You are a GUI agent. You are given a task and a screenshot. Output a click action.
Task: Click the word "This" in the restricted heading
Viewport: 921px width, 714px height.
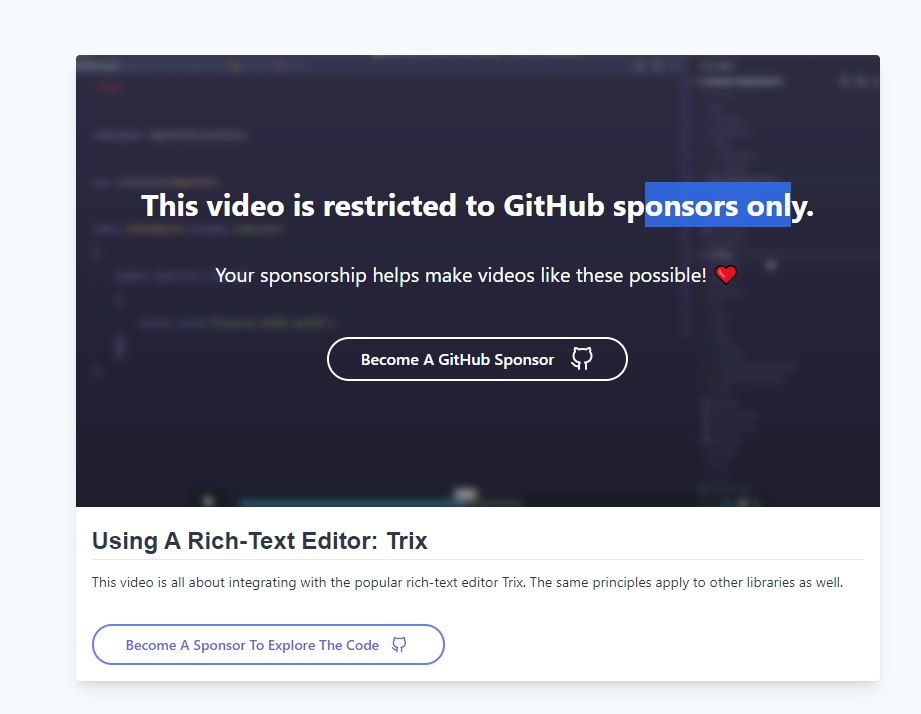coord(169,206)
